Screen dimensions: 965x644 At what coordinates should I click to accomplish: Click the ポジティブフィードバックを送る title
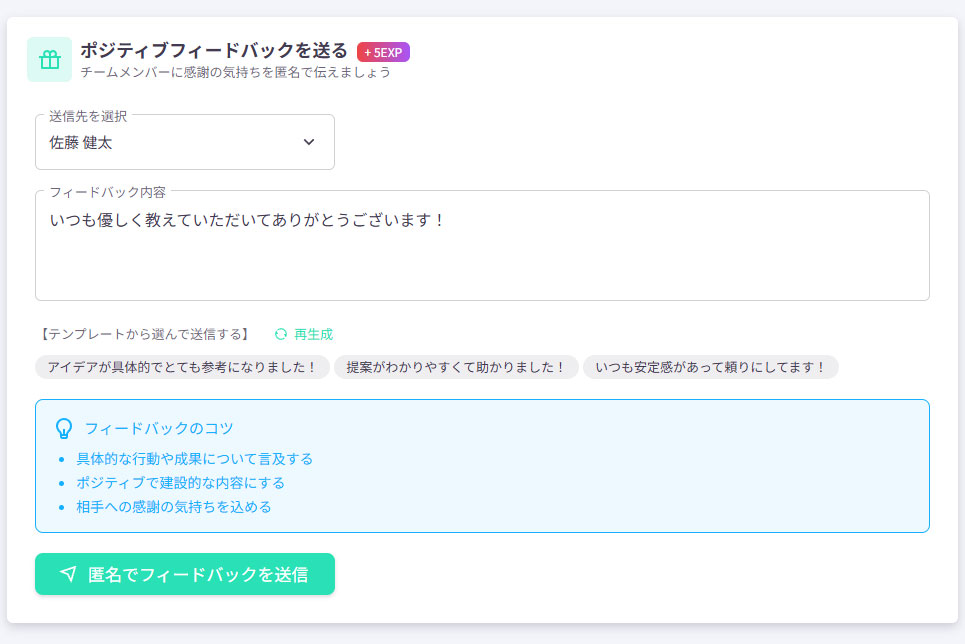(214, 50)
